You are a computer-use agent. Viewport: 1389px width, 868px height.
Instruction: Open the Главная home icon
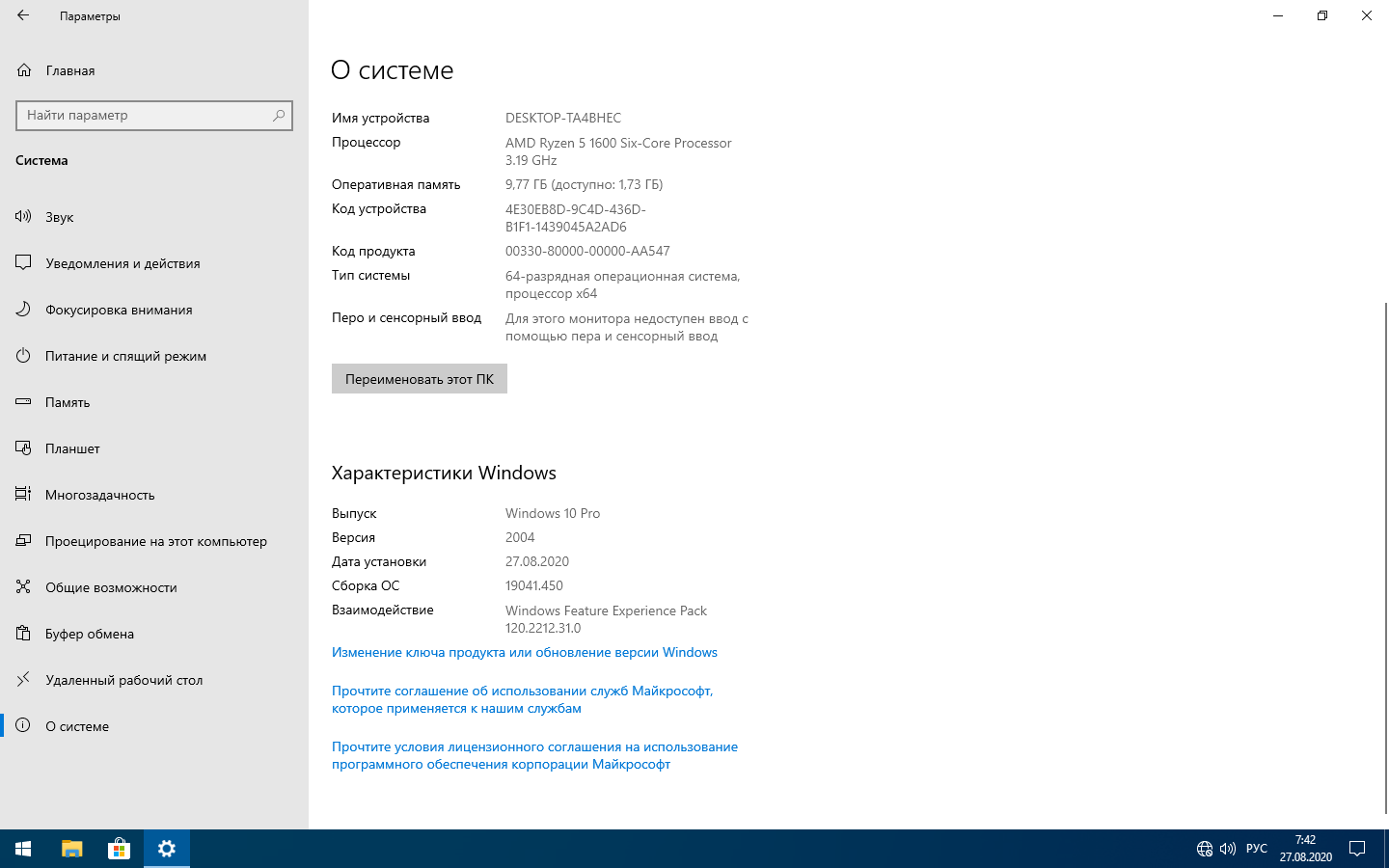pos(24,70)
